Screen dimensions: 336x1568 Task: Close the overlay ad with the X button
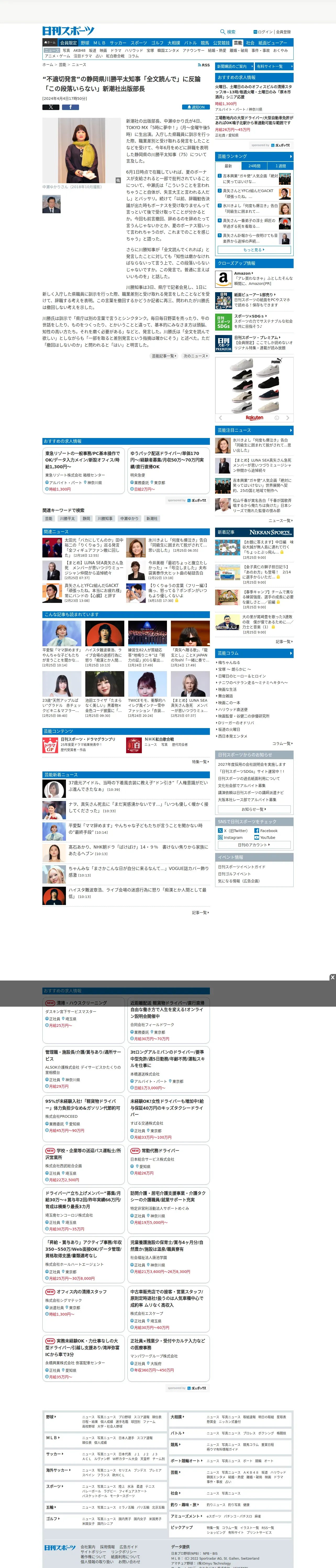coord(332,978)
